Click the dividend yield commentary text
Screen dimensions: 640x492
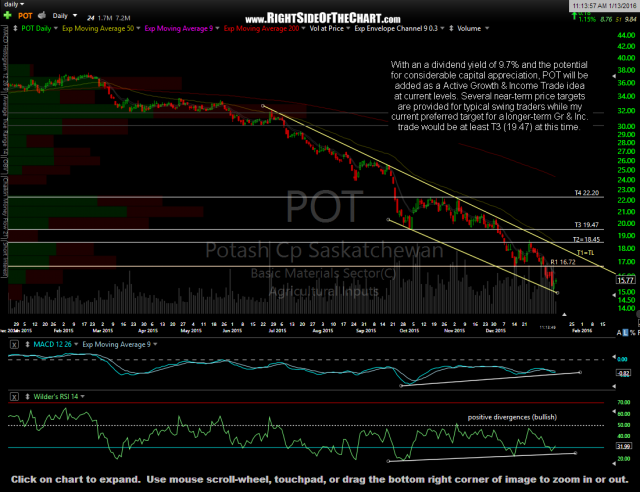[489, 96]
